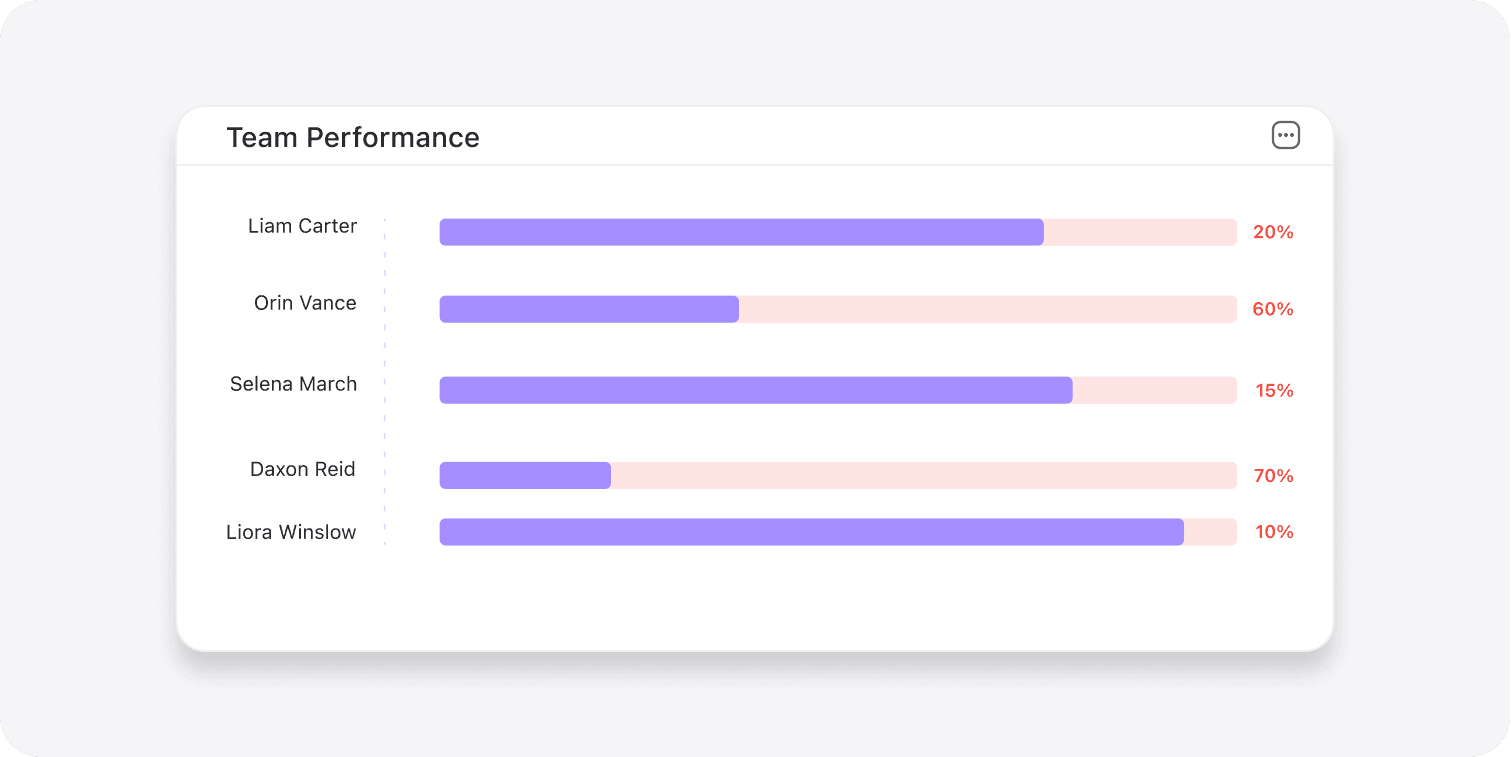The height and width of the screenshot is (757, 1511).
Task: Select Orin Vance's name label
Action: click(305, 303)
